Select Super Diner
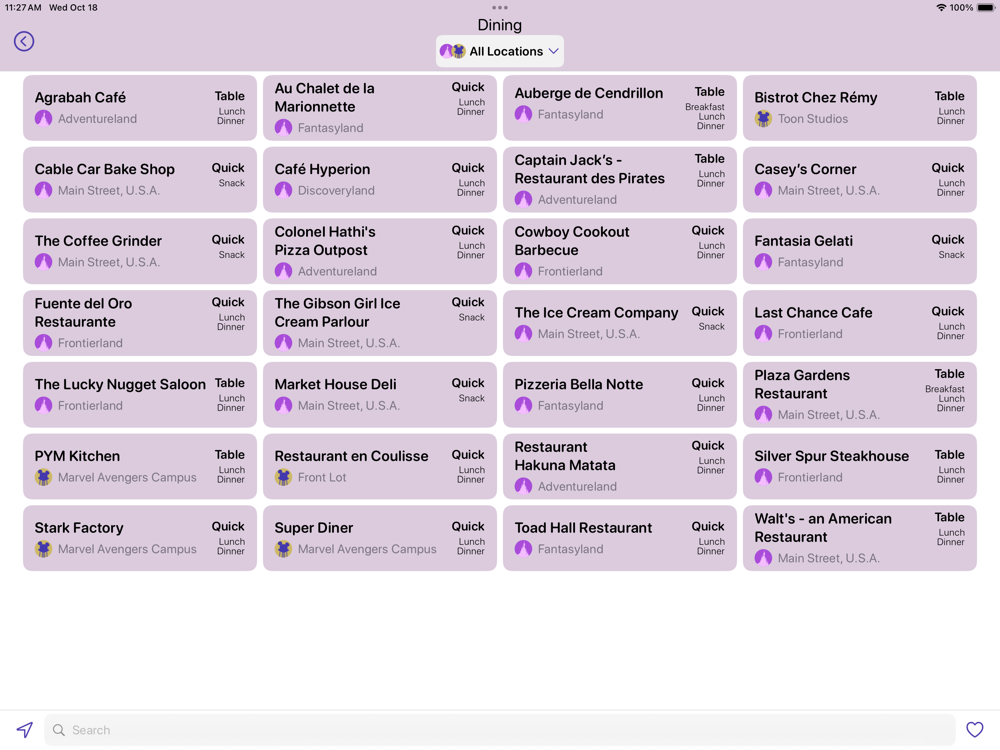Viewport: 1000px width, 750px height. [x=379, y=538]
